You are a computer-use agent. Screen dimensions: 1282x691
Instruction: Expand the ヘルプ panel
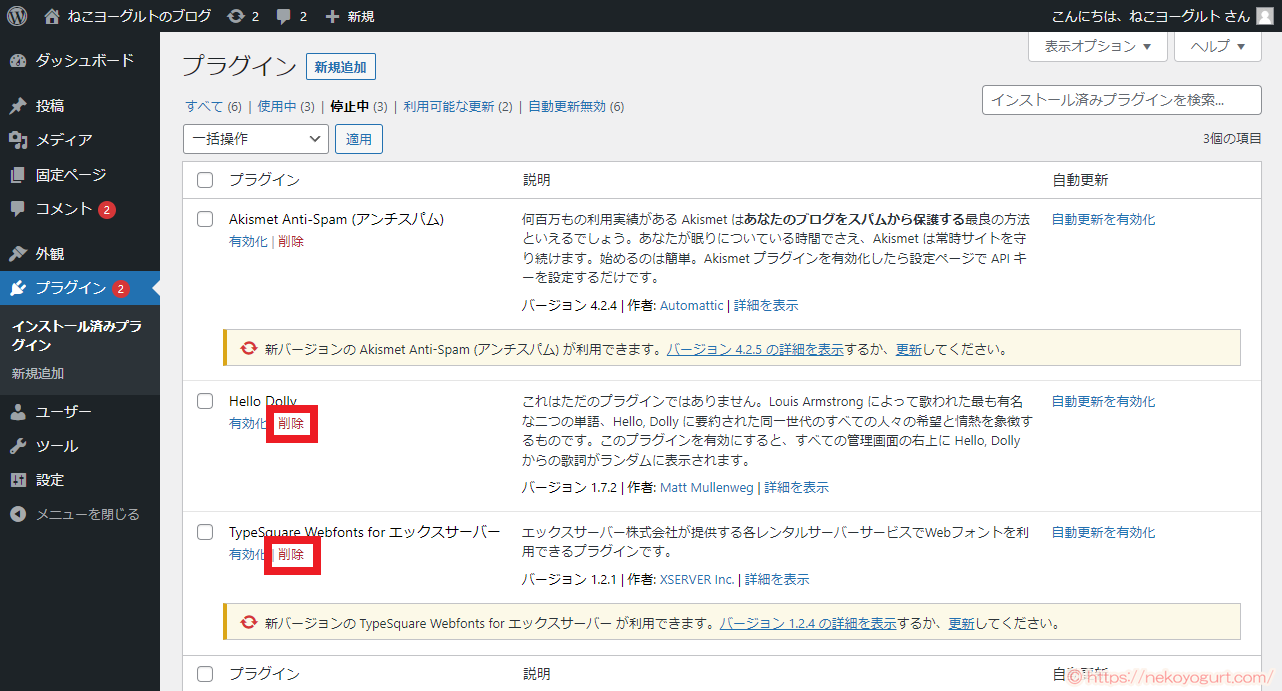(1217, 45)
